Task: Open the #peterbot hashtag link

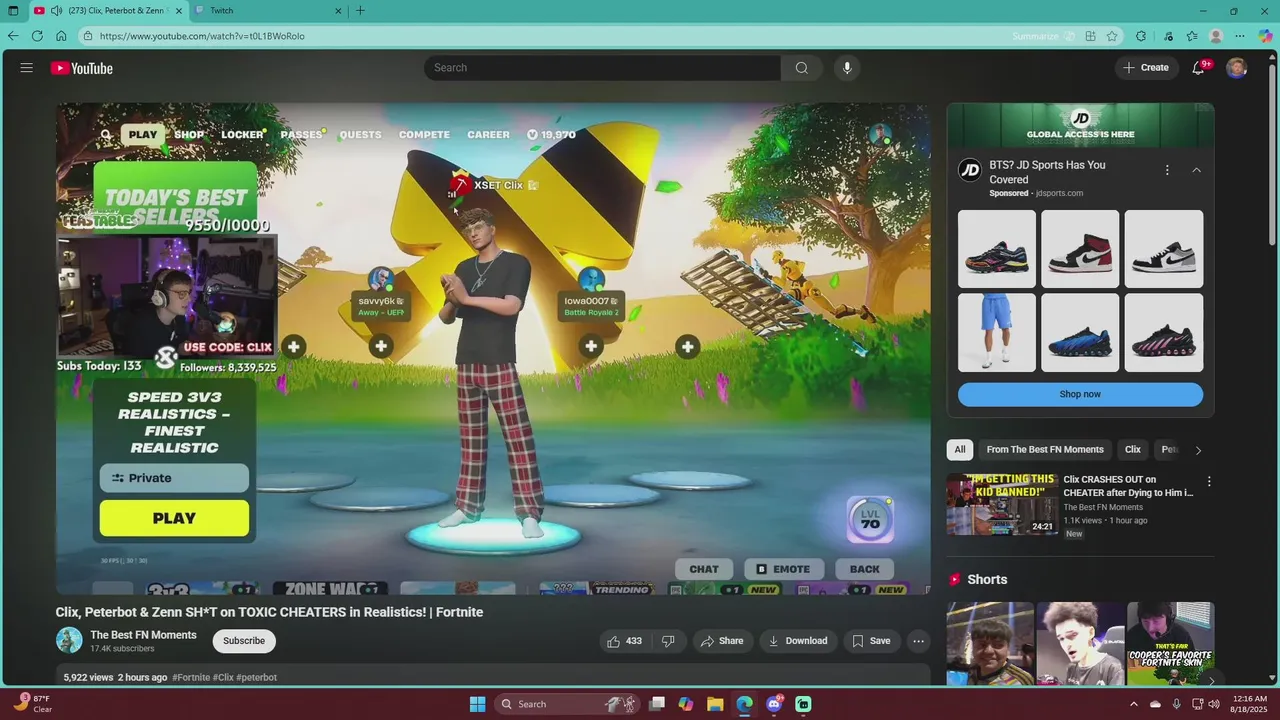Action: 257,677
